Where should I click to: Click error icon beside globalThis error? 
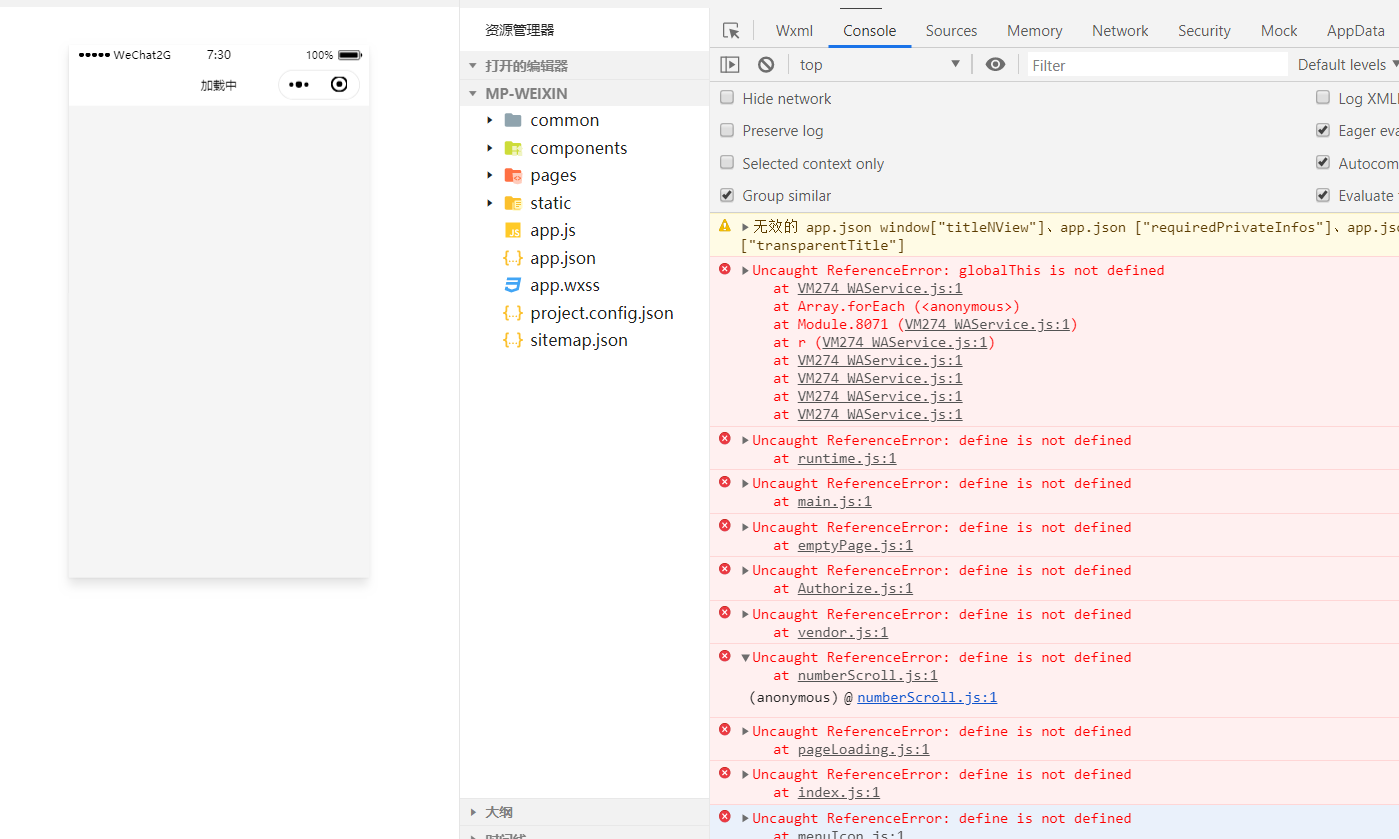pos(725,269)
